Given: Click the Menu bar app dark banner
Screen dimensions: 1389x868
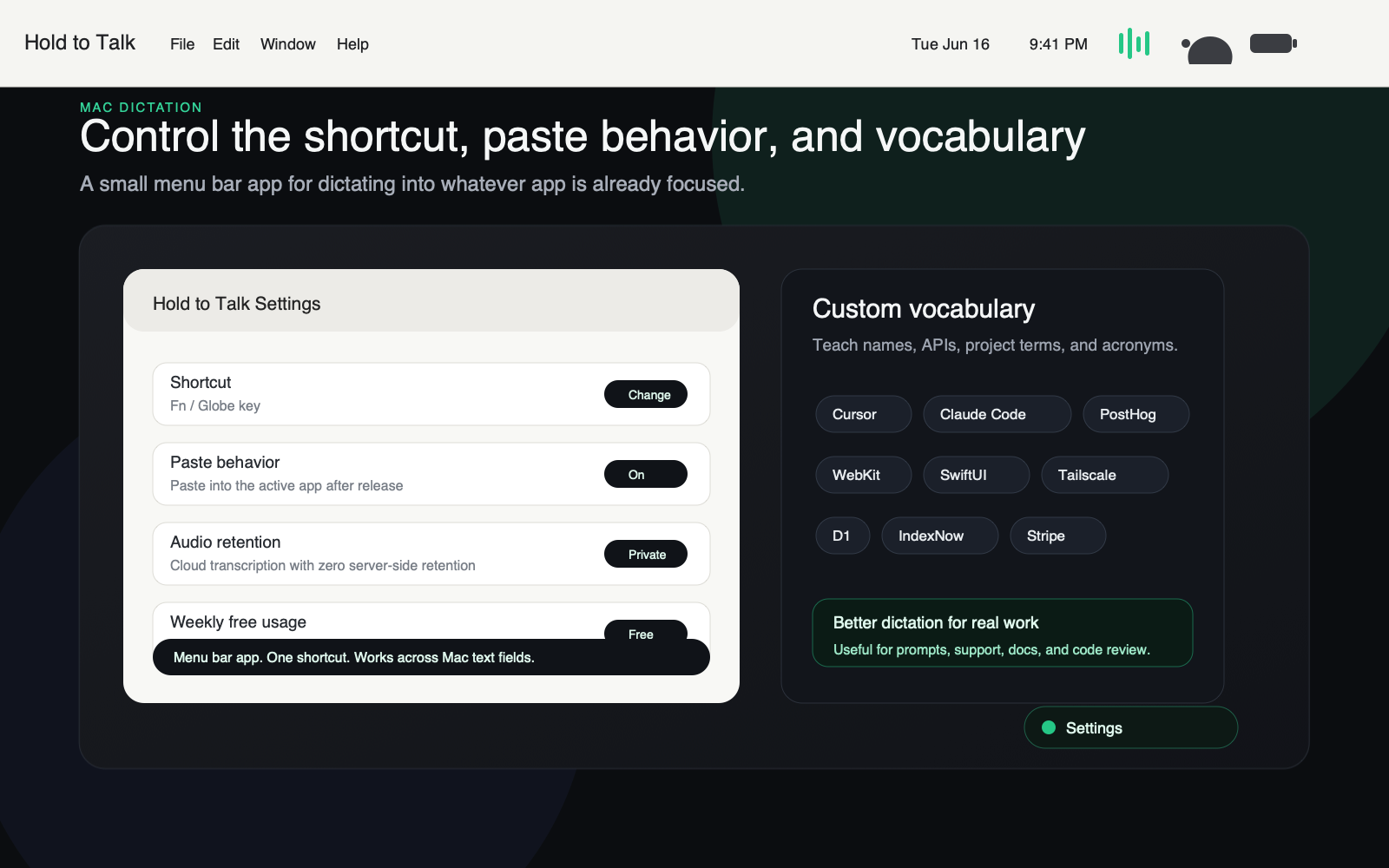Looking at the screenshot, I should [x=431, y=657].
